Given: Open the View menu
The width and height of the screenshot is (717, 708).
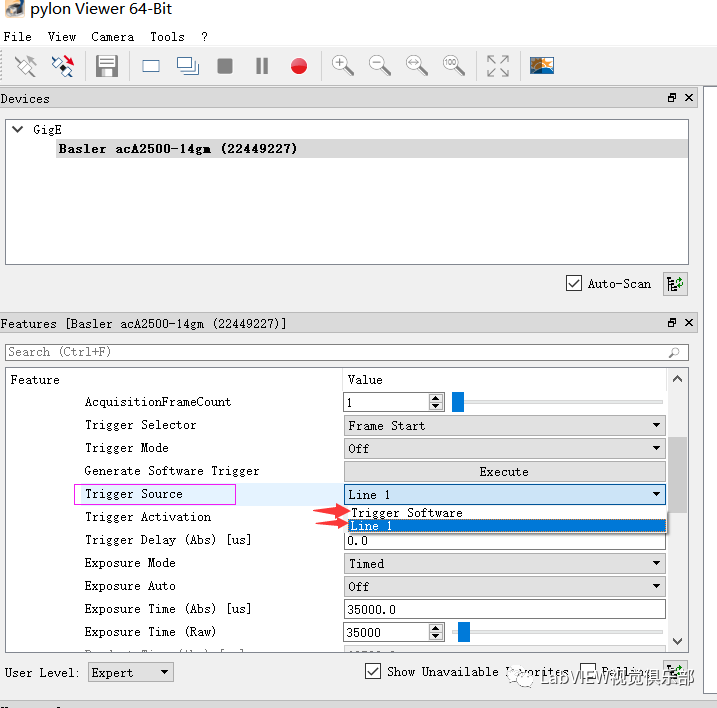Looking at the screenshot, I should (x=62, y=37).
